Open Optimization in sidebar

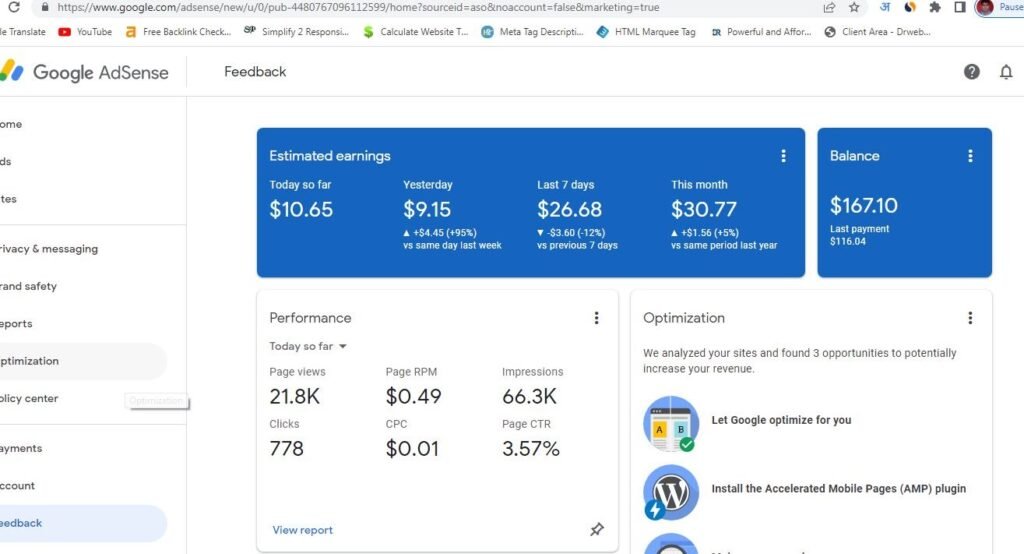(x=84, y=361)
